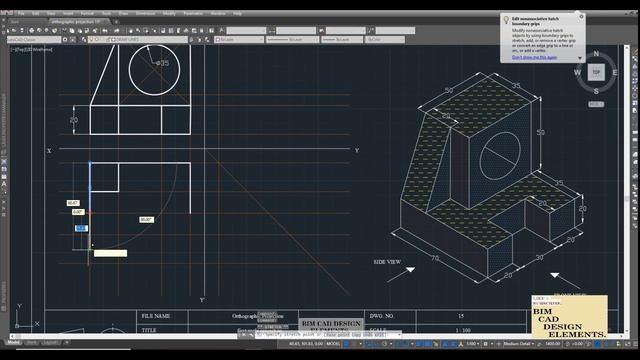This screenshot has height=360, width=640.
Task: Open the layer list dropdown
Action: [x=138, y=40]
